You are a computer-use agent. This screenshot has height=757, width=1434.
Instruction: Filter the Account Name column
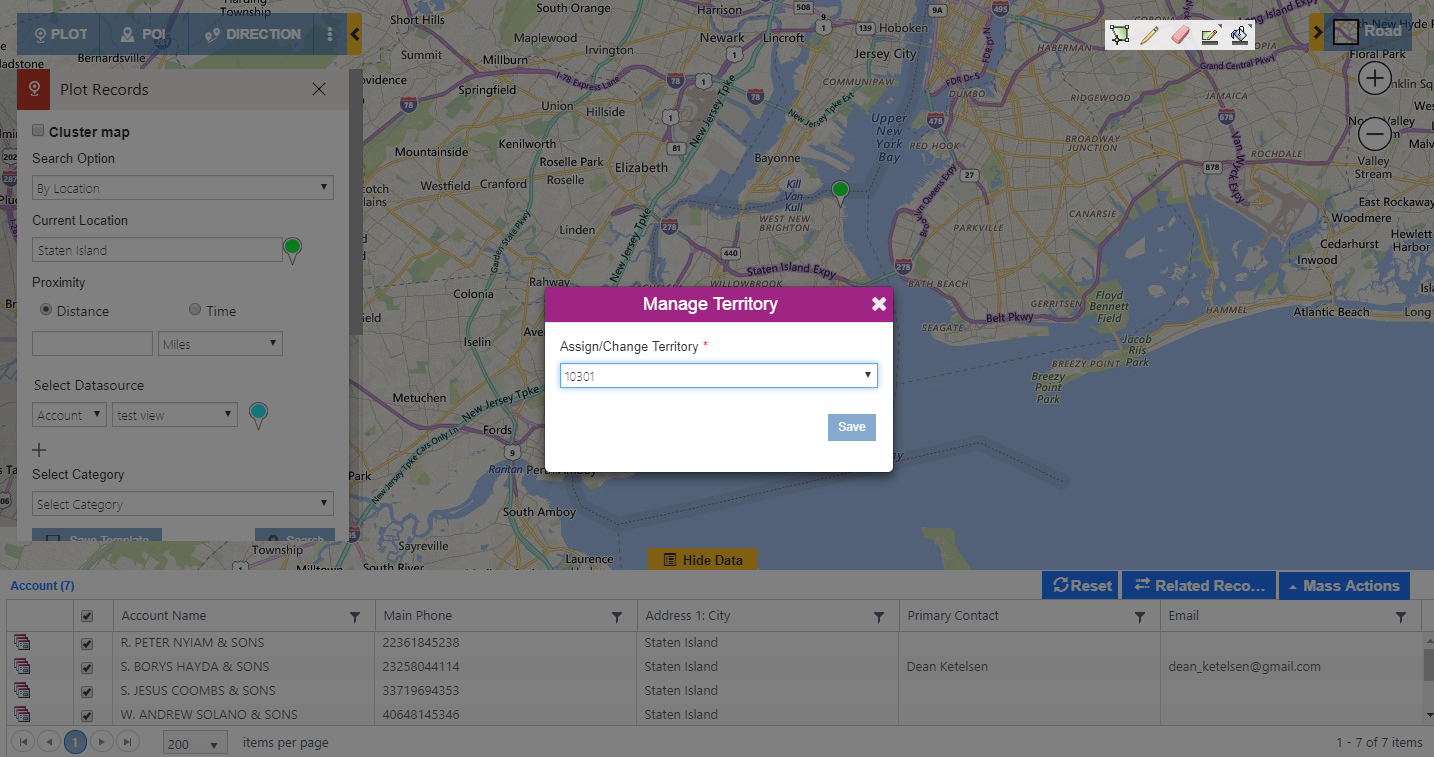355,617
